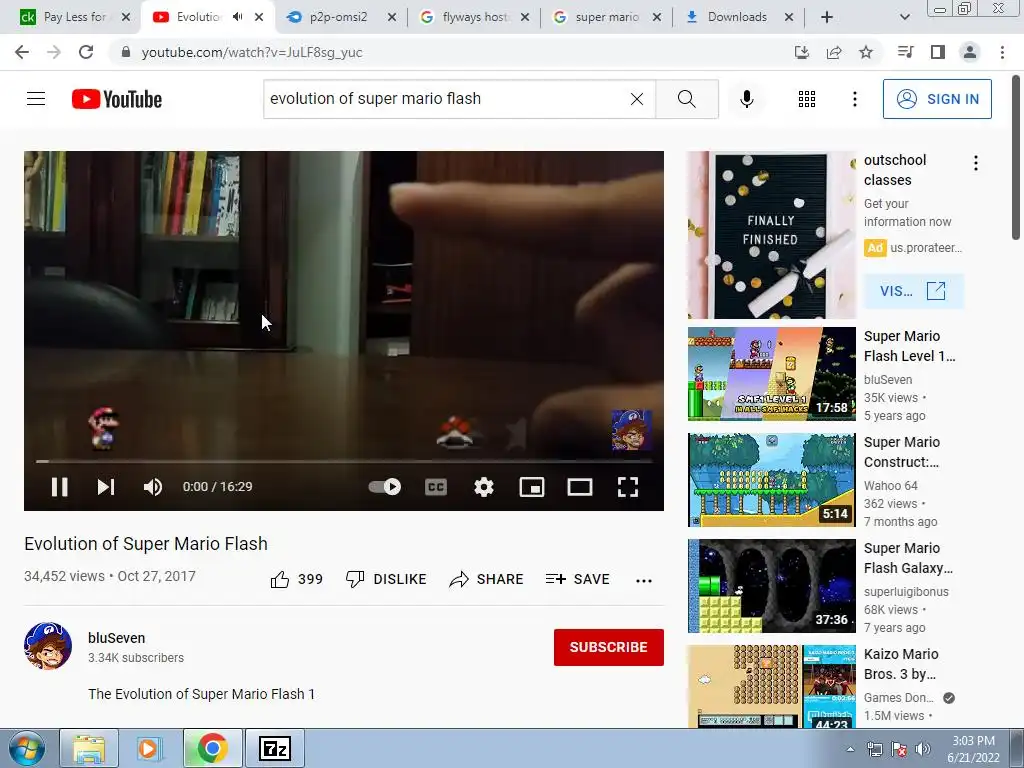1024x768 pixels.
Task: Visit the outschool classes ad site
Action: pos(913,291)
